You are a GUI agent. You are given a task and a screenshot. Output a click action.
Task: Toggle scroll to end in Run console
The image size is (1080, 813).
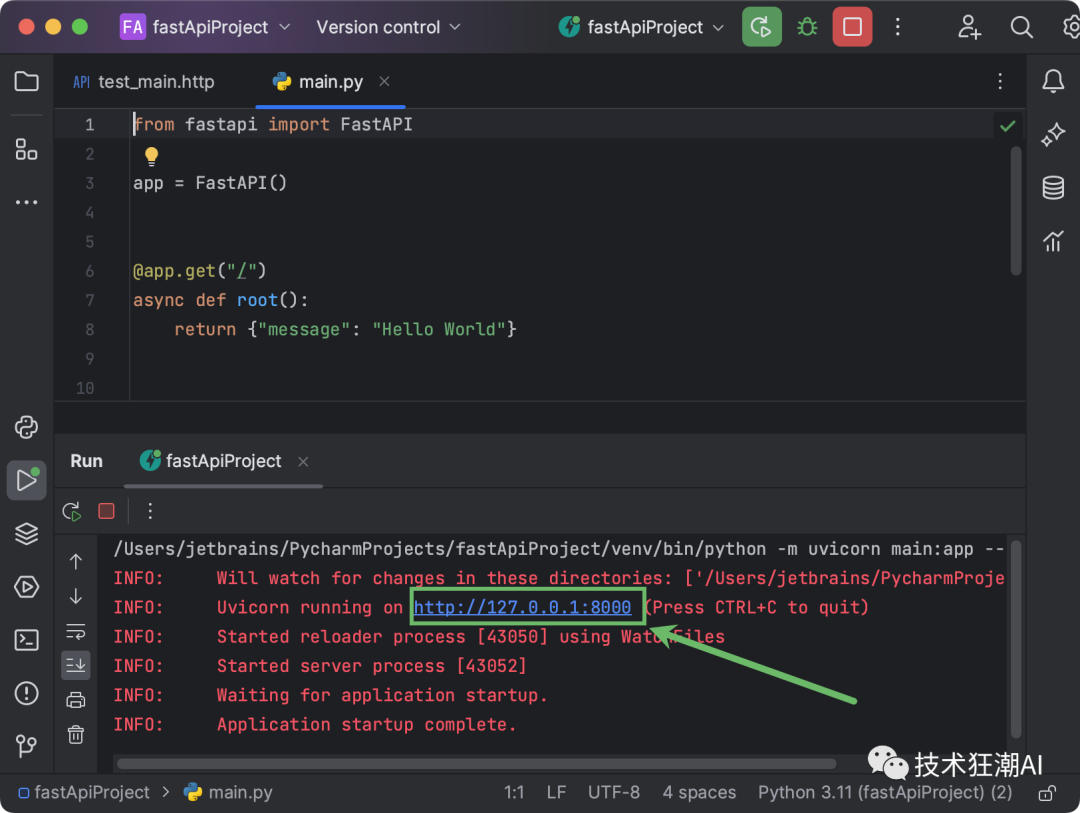pos(76,664)
